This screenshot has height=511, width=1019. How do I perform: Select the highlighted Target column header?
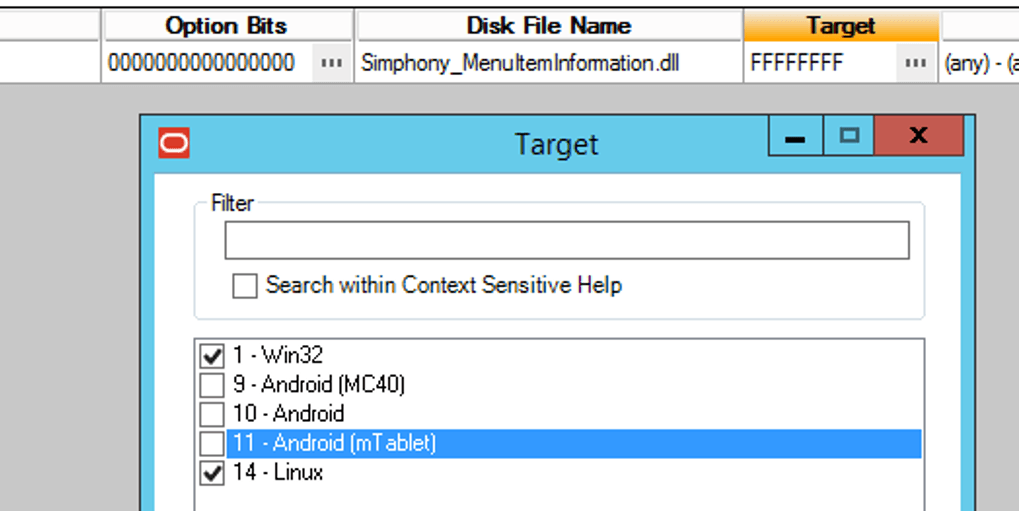840,26
